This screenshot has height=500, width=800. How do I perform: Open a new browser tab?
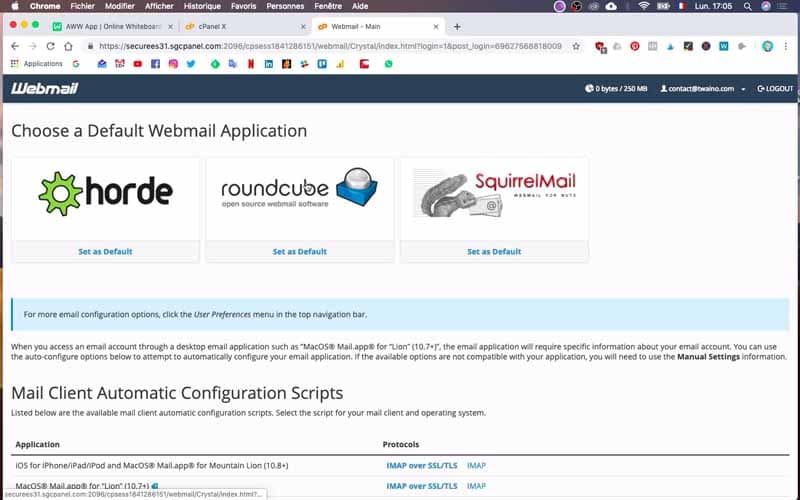457,27
